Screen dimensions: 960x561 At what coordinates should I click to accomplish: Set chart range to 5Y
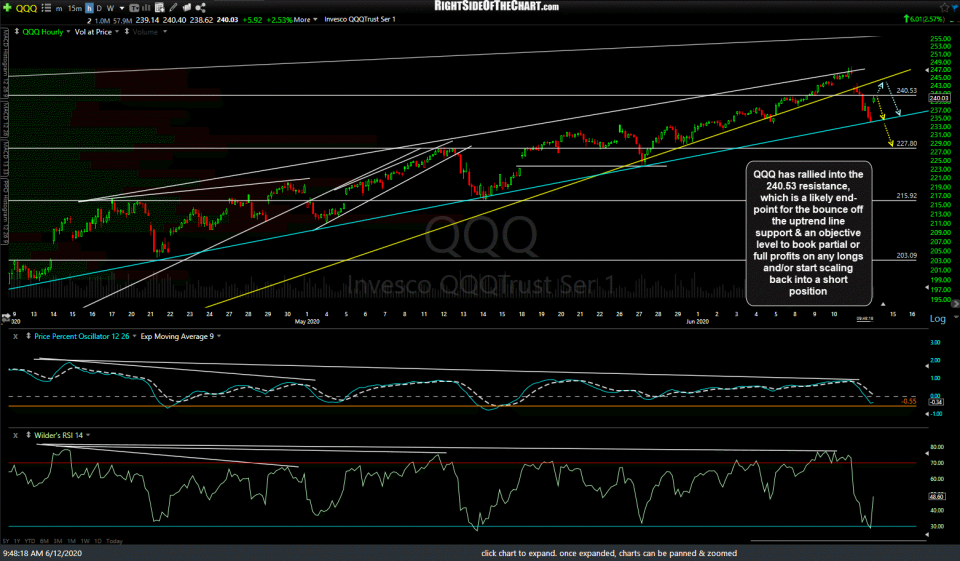[6, 541]
